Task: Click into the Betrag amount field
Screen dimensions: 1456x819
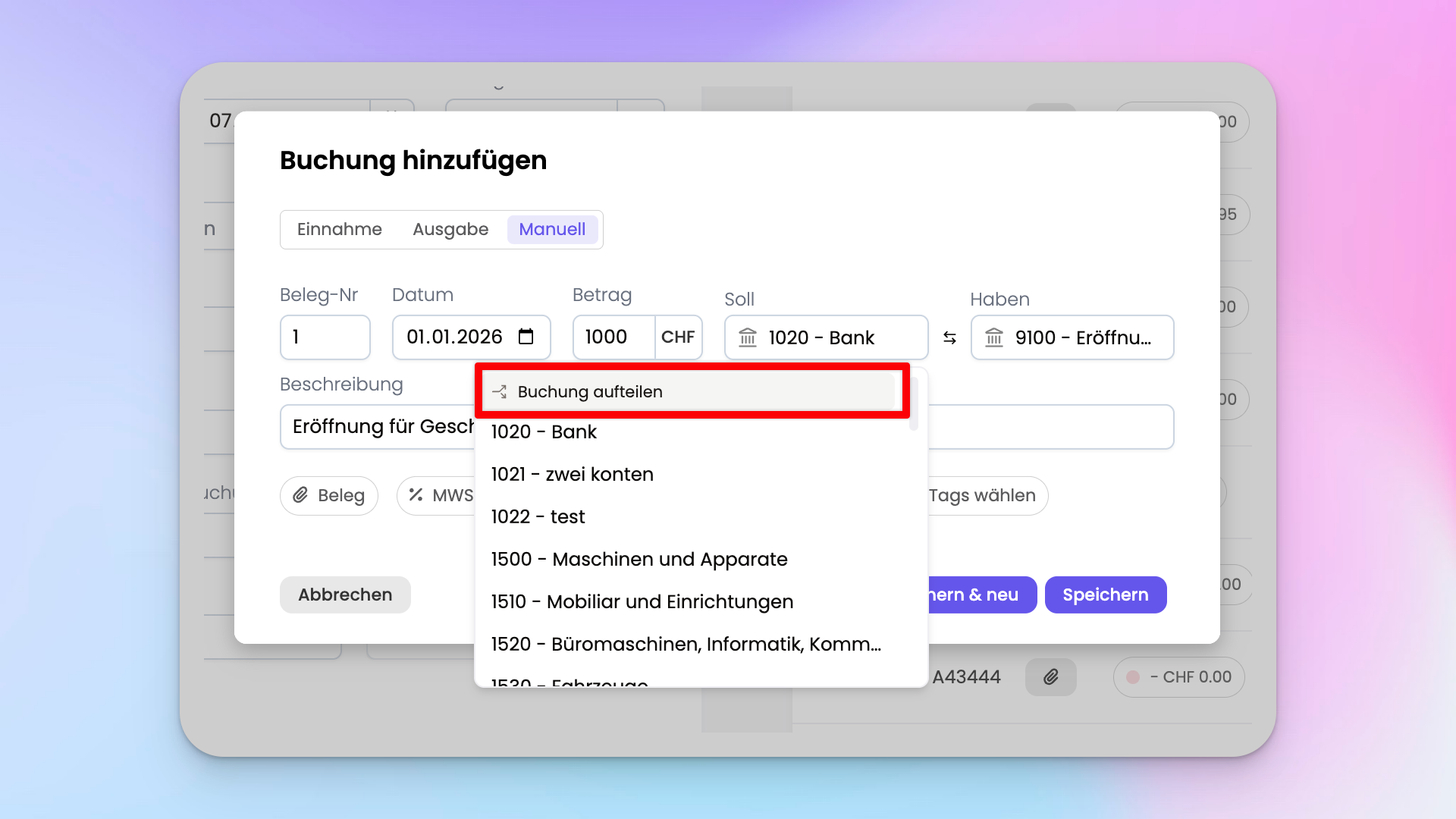Action: [613, 337]
